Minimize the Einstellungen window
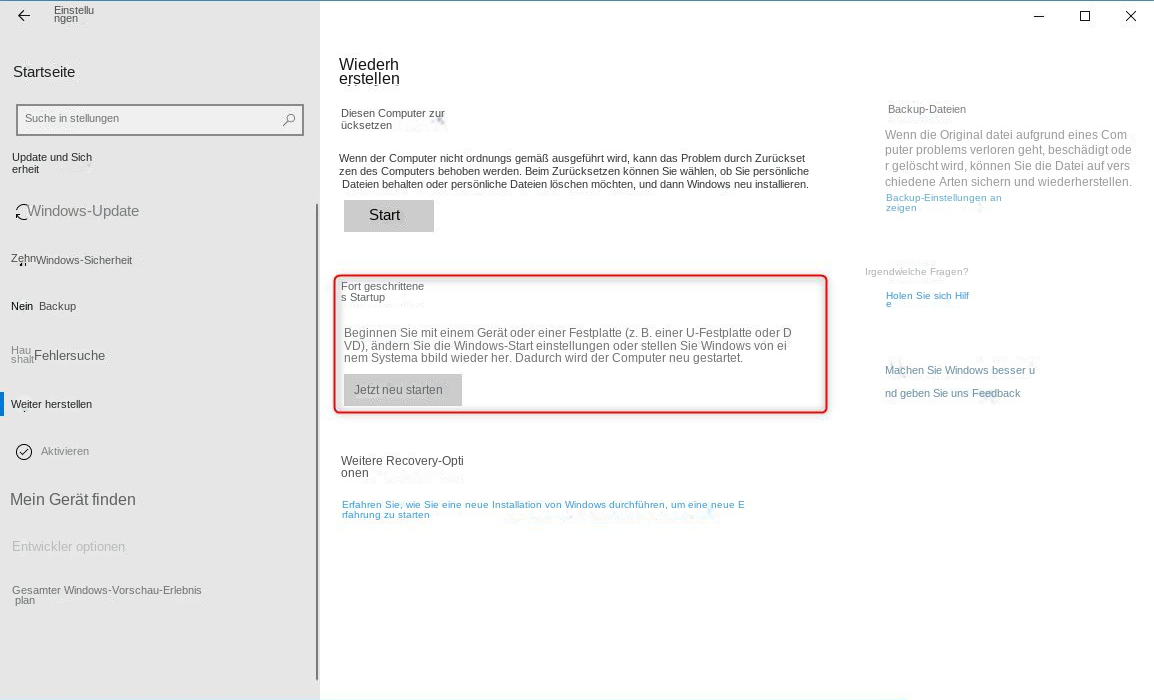Screen dimensions: 1154x700 (x=1039, y=16)
